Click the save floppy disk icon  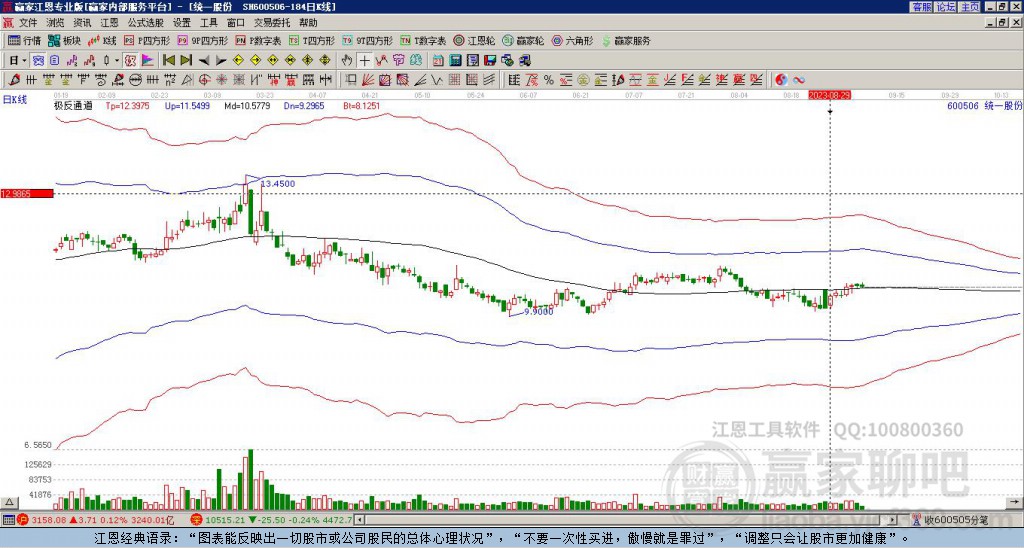click(x=490, y=60)
